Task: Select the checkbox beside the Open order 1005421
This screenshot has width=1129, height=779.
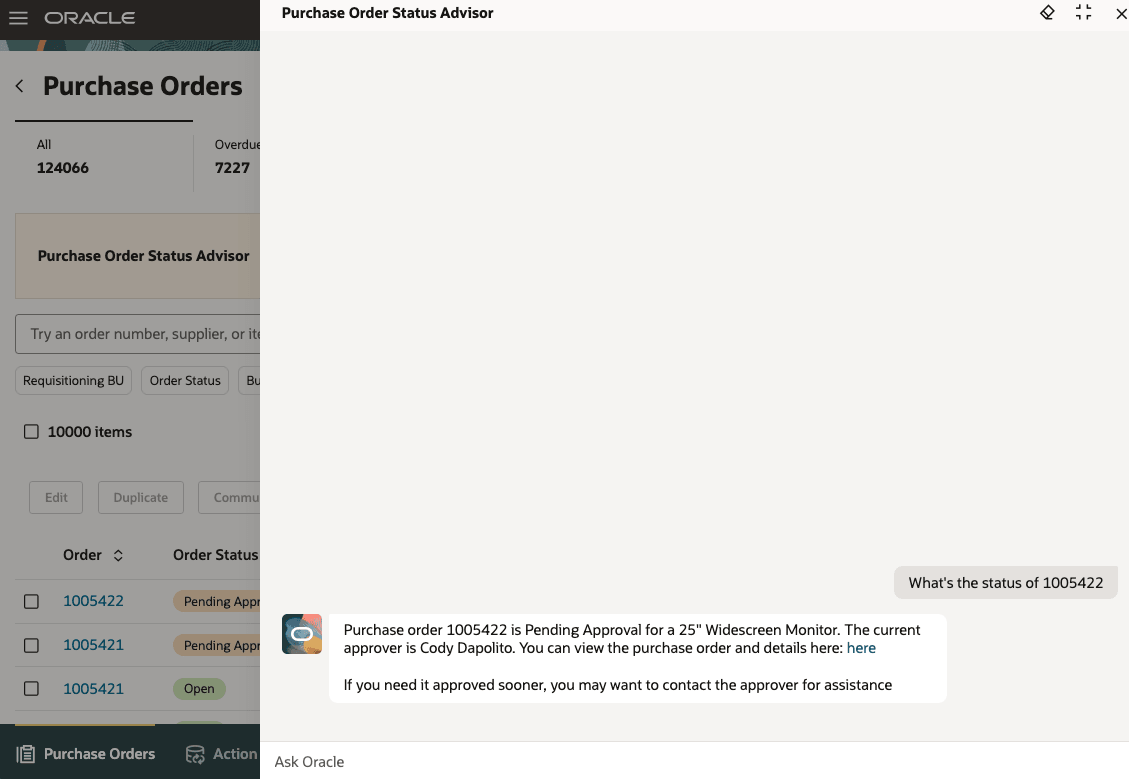Action: pos(31,688)
